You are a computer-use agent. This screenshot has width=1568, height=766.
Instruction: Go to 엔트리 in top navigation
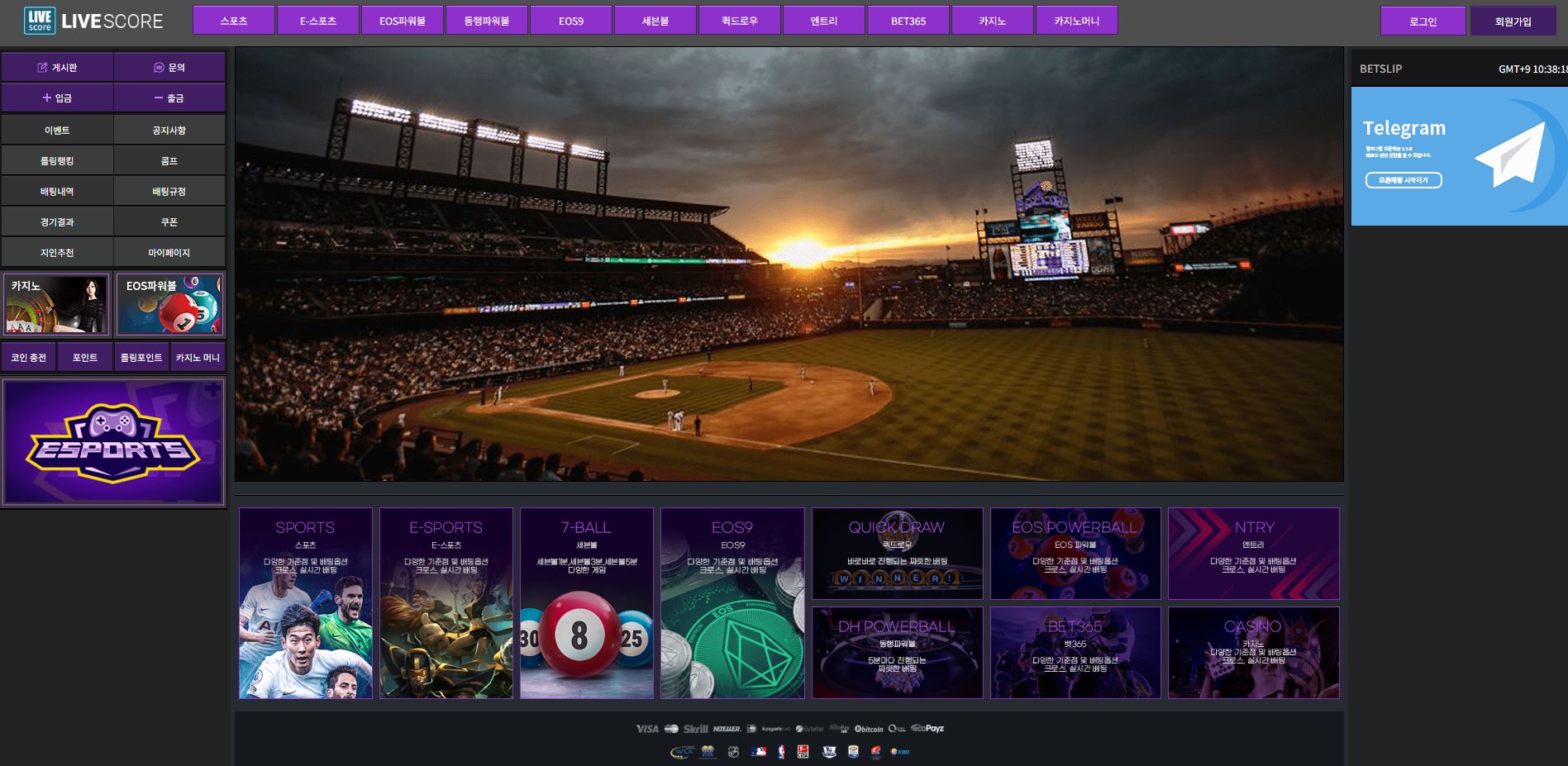[x=824, y=21]
